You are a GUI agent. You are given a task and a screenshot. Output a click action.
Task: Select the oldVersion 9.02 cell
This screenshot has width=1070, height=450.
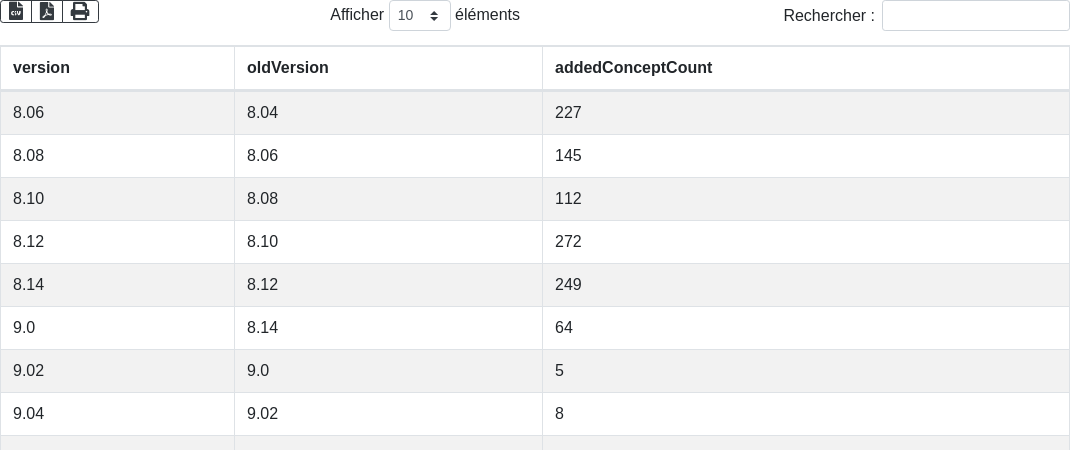[x=263, y=414]
